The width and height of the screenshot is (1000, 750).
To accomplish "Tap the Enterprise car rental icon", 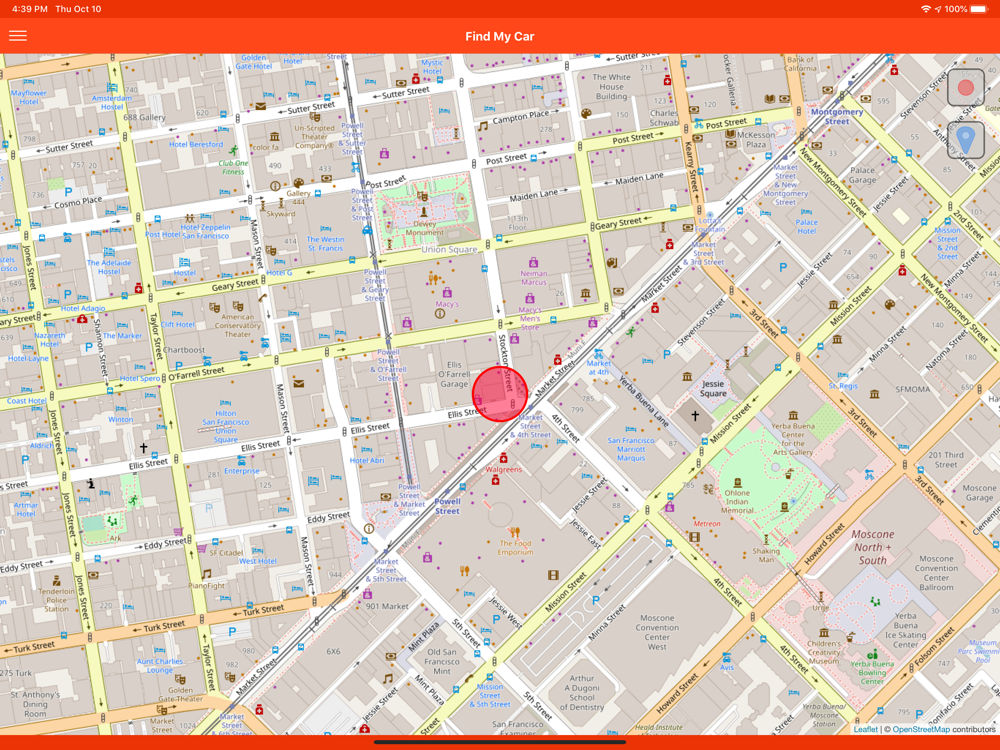I will coord(242,462).
